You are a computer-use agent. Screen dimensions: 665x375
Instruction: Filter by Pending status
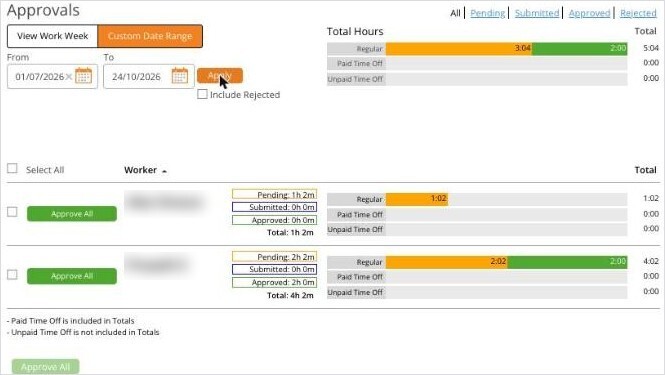click(x=487, y=13)
